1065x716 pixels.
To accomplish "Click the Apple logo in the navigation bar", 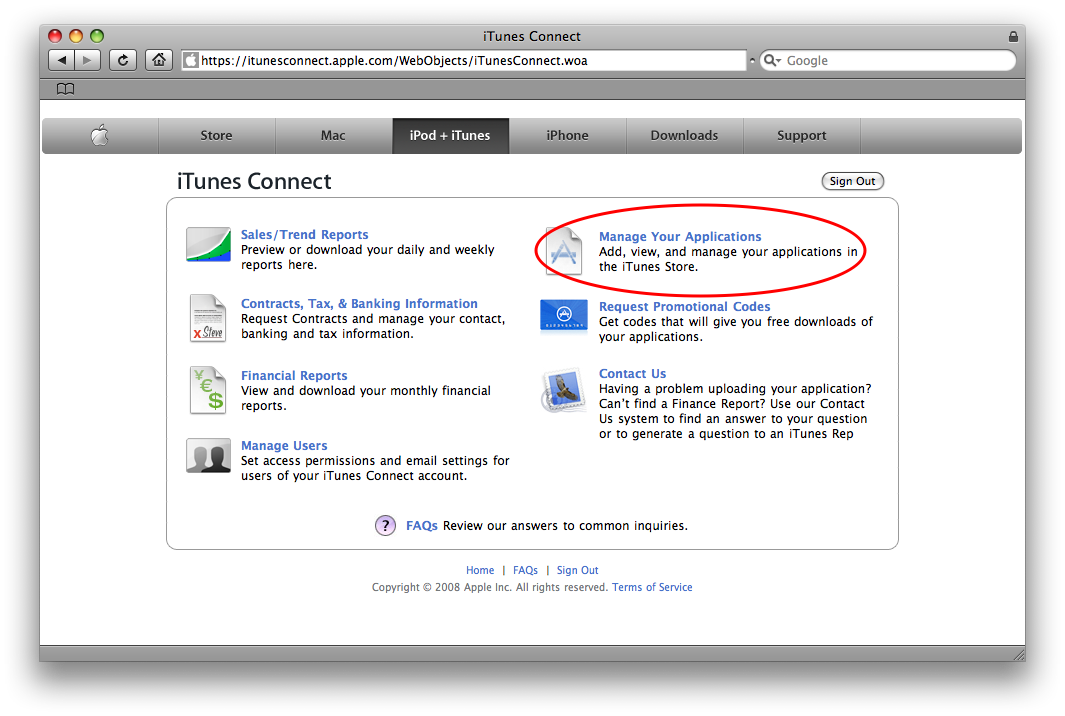I will coord(100,135).
